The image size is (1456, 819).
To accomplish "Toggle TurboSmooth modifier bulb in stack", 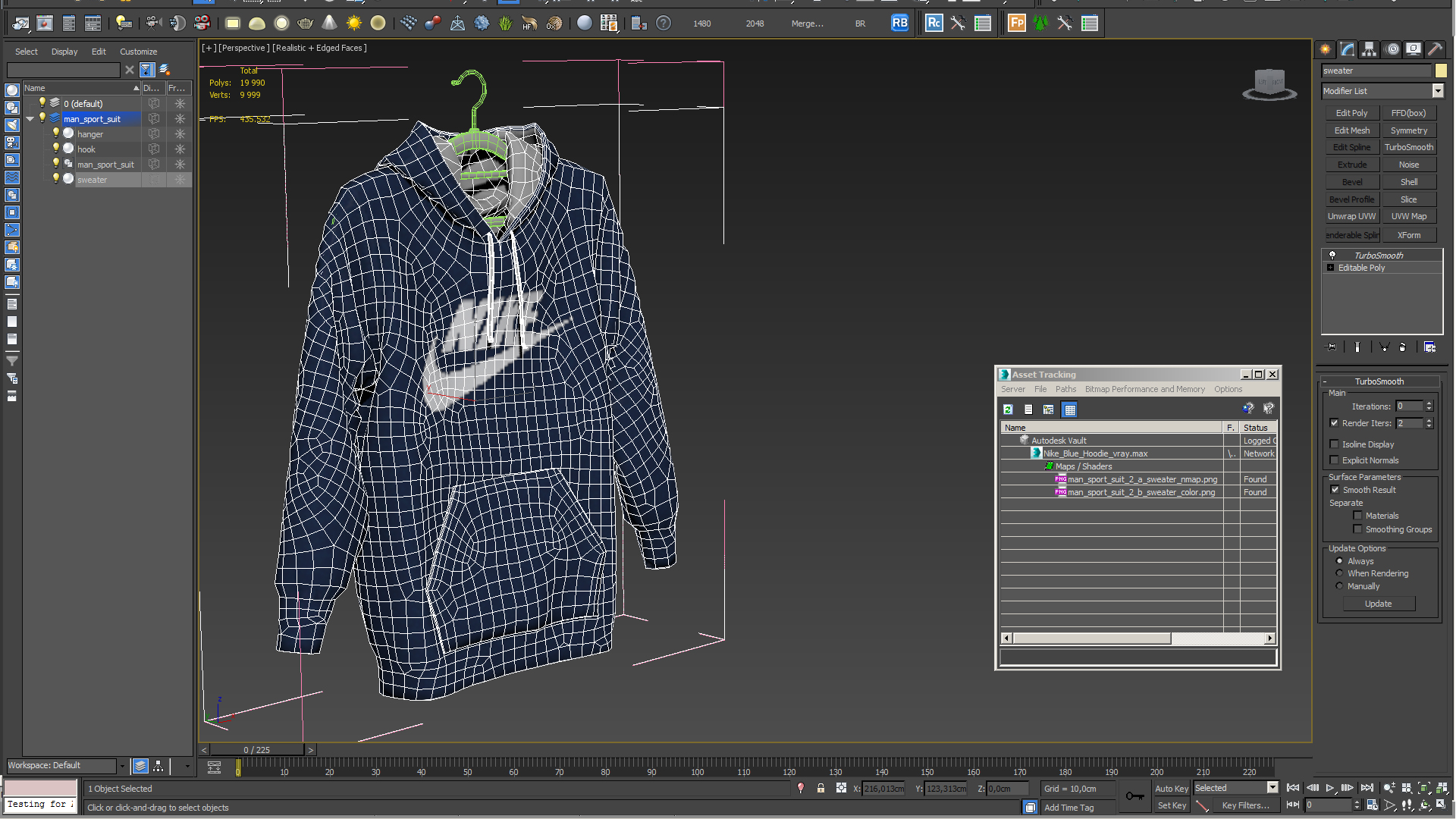I will point(1332,256).
